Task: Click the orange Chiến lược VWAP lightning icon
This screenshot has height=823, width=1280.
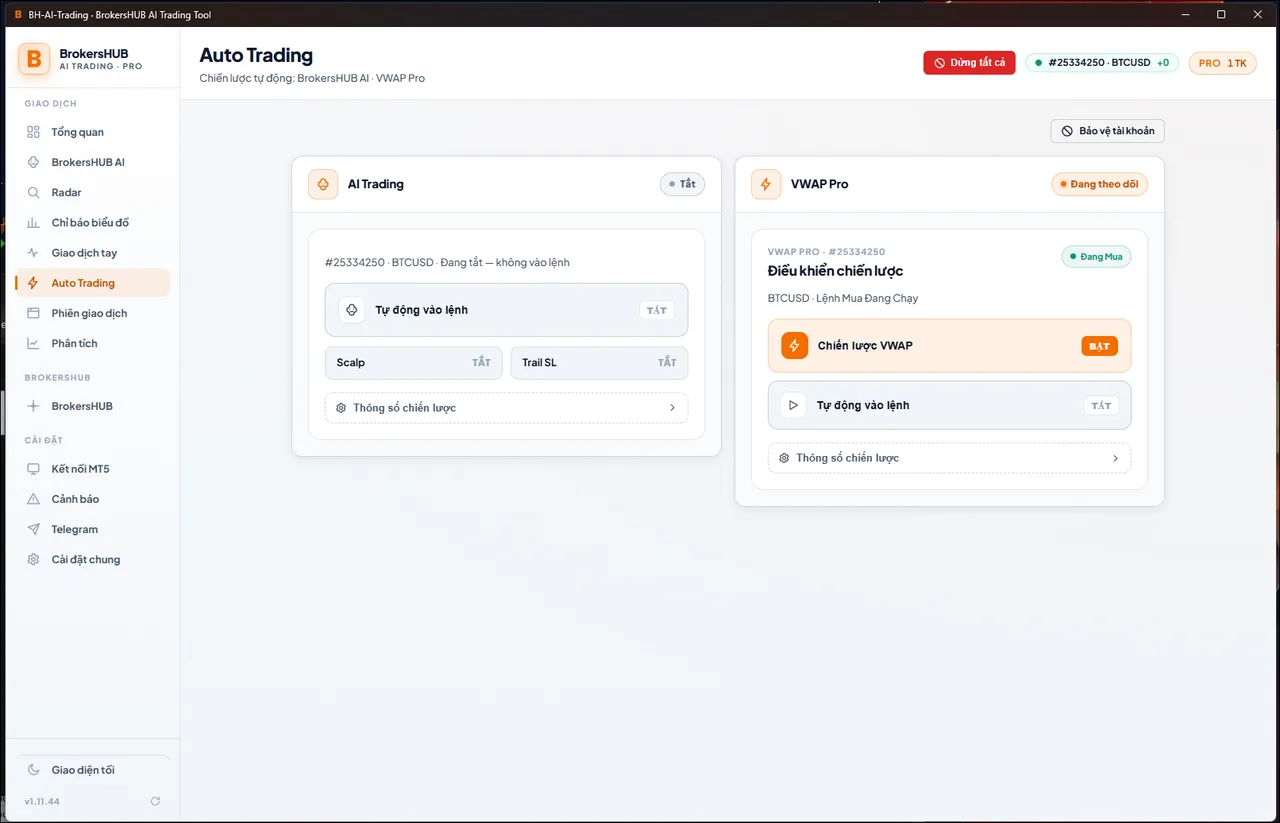Action: [794, 345]
